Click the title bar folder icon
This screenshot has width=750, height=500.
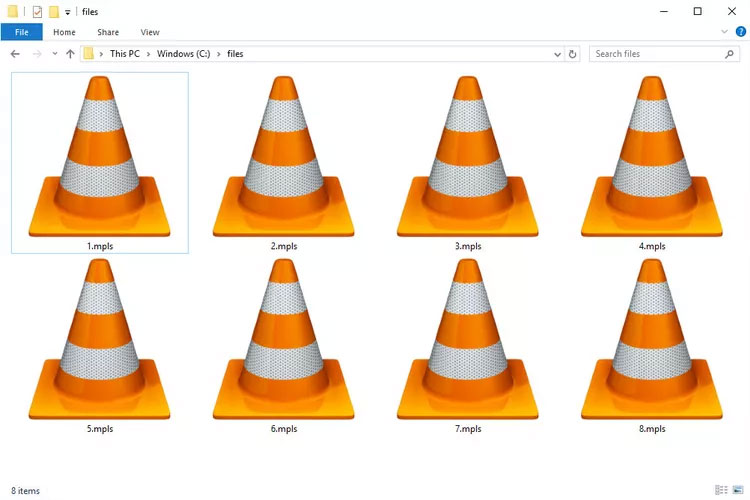pos(13,11)
